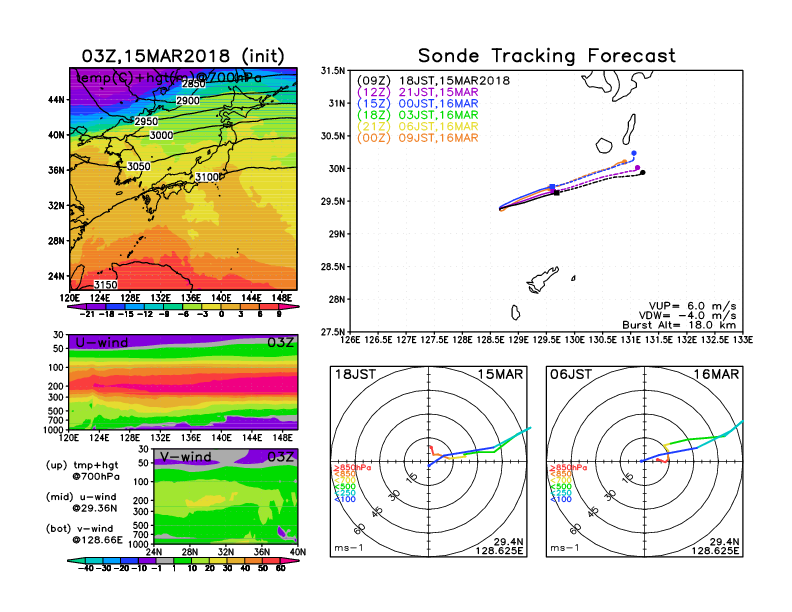792x612 pixels.
Task: Click the black track landing point dot
Action: (x=643, y=173)
